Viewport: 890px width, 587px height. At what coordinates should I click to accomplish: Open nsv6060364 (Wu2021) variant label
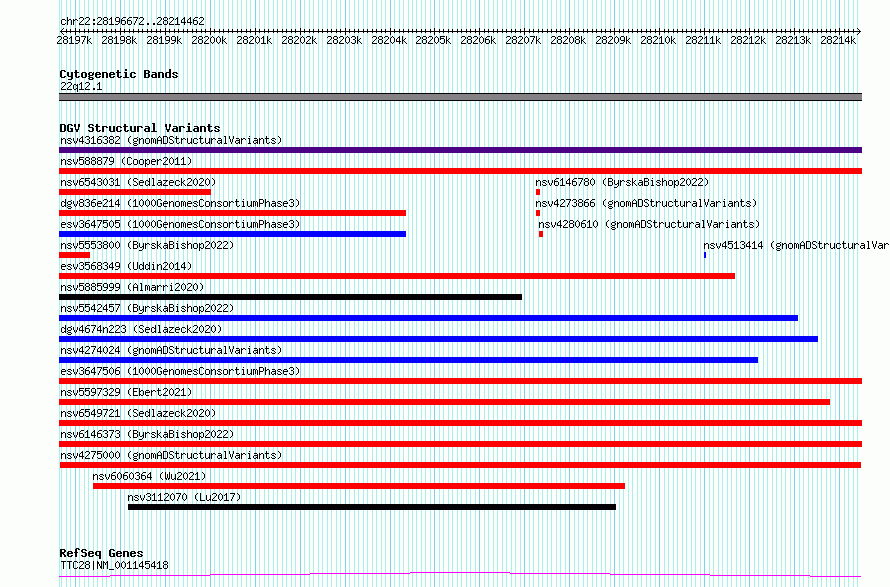(x=149, y=476)
